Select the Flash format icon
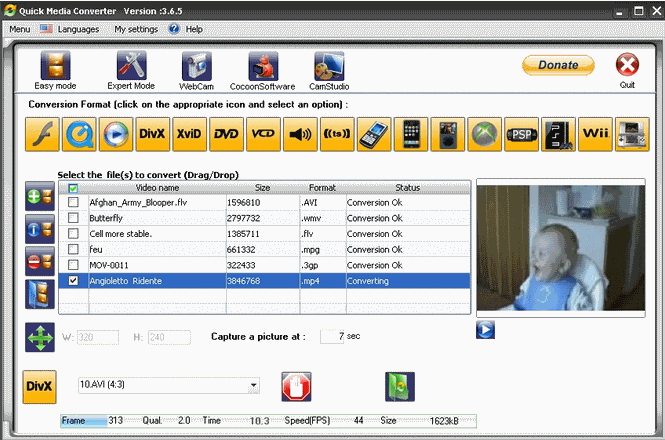This screenshot has width=665, height=440. coord(41,134)
